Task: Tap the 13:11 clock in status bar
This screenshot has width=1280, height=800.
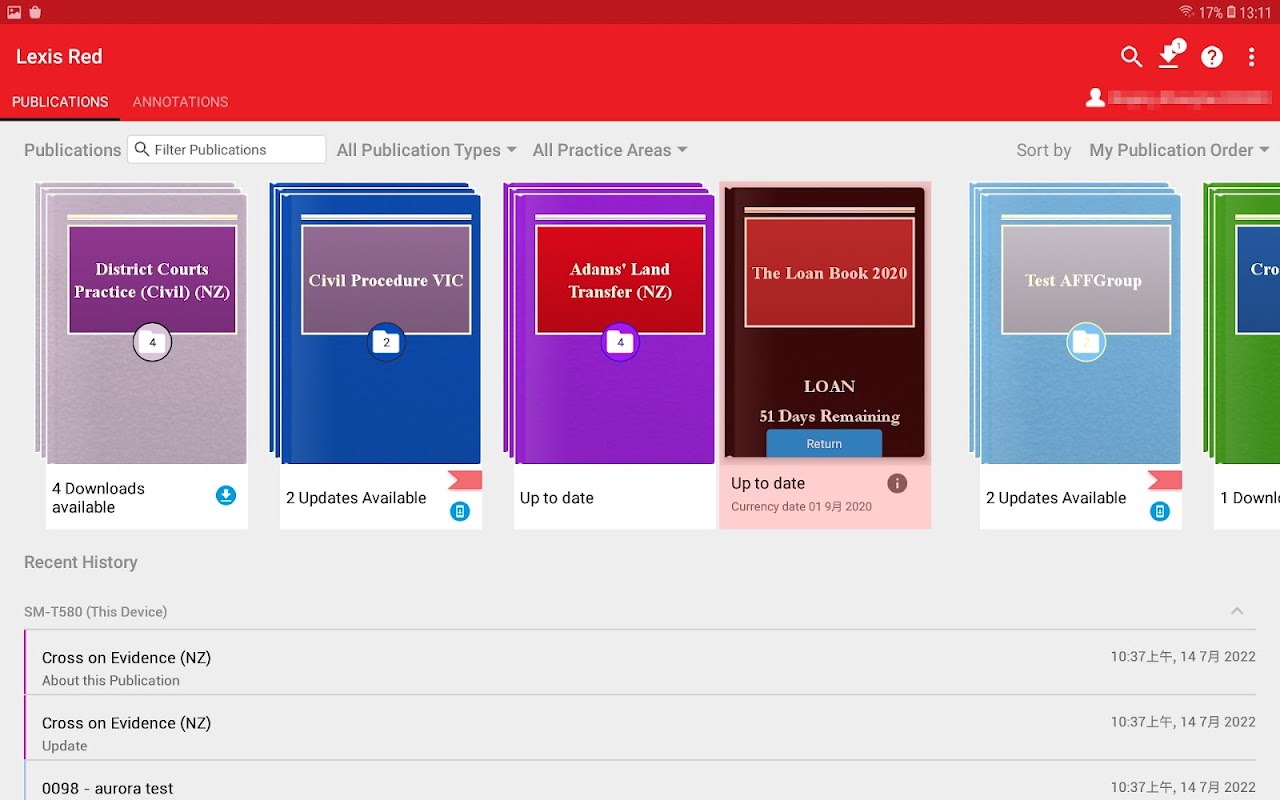Action: [1255, 12]
